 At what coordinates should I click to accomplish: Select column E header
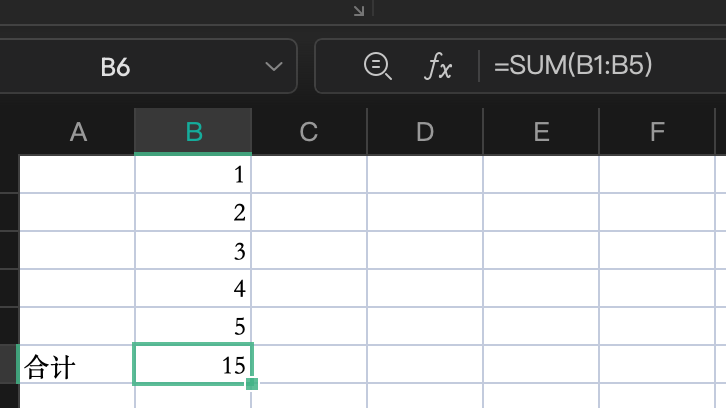click(541, 131)
